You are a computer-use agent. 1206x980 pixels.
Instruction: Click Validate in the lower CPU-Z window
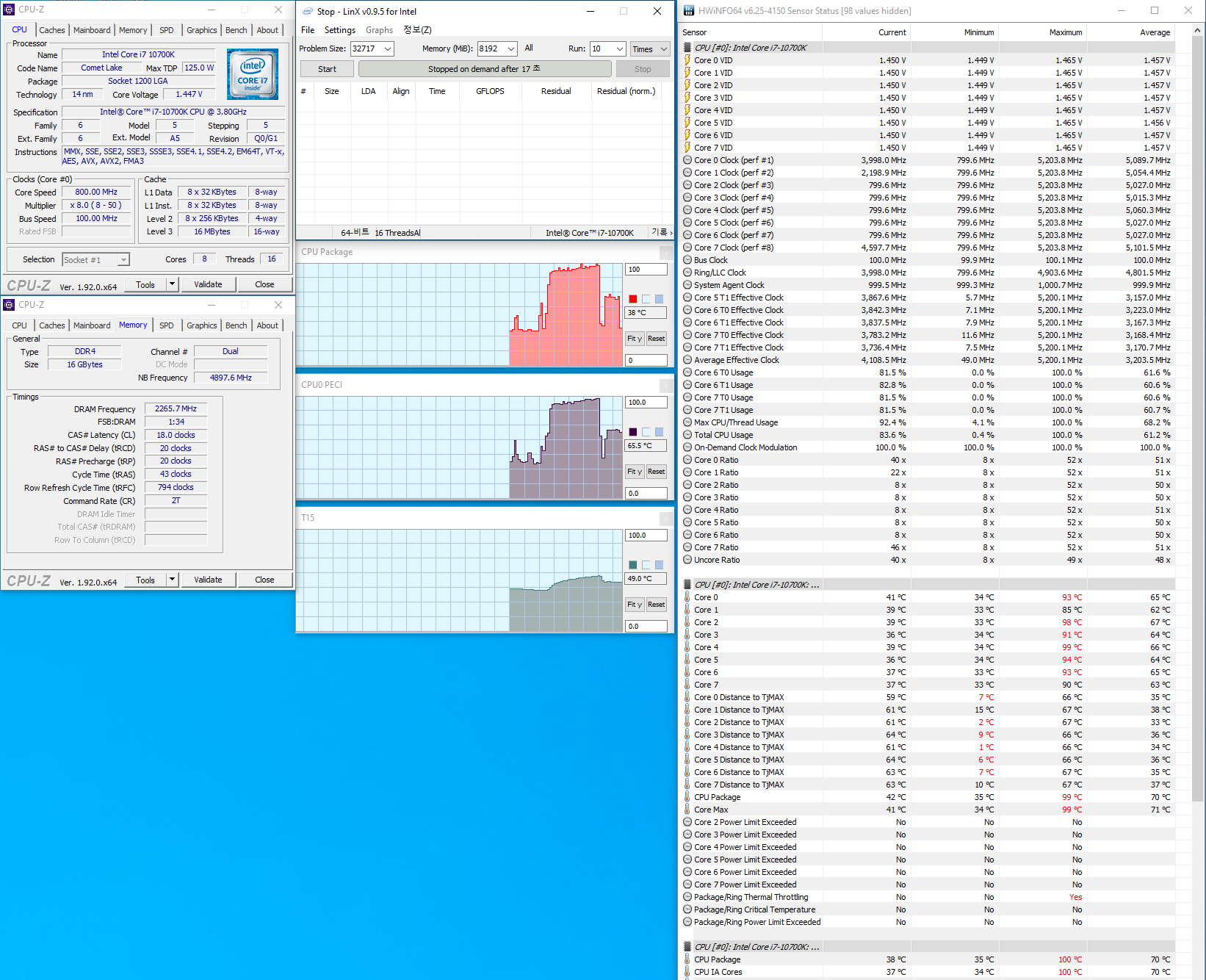(208, 580)
